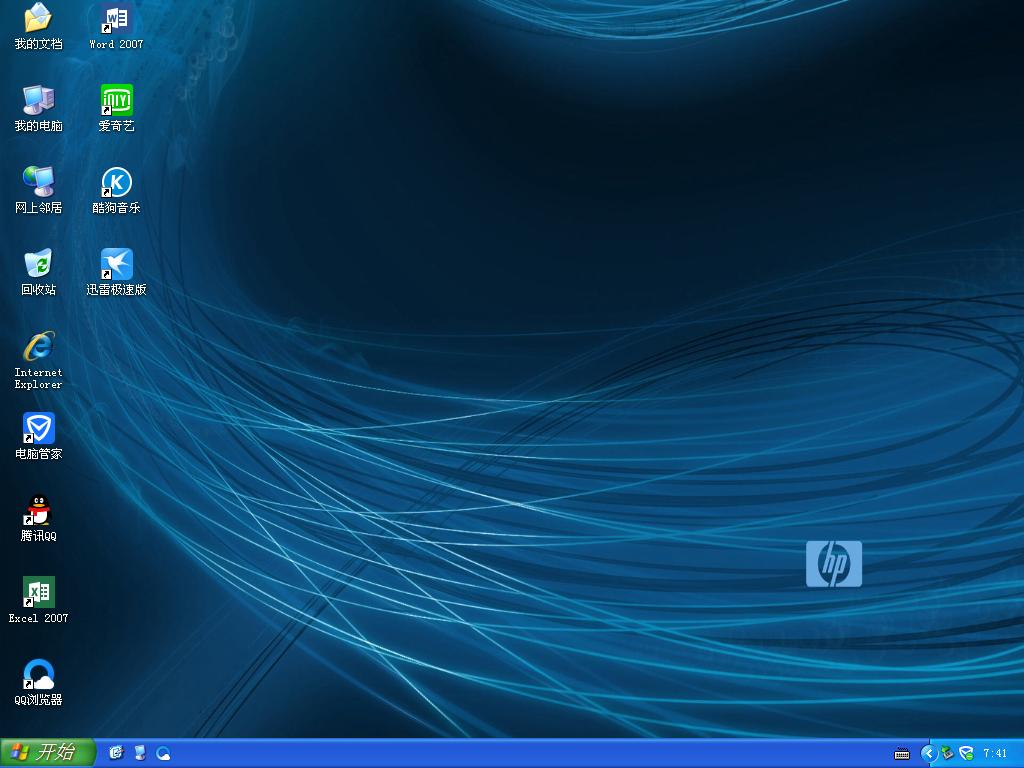Open the 腾讯QQ penguin shortcut
The width and height of the screenshot is (1024, 768).
(38, 511)
